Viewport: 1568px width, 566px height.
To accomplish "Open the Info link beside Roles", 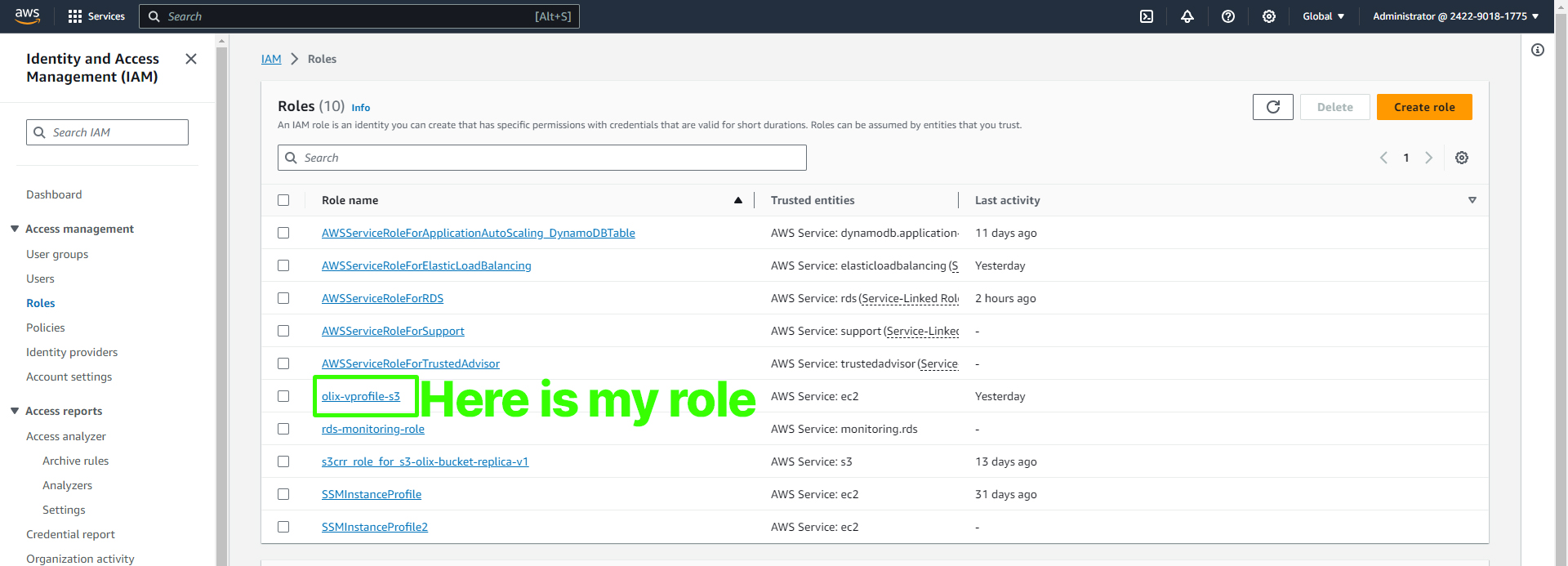I will [361, 108].
